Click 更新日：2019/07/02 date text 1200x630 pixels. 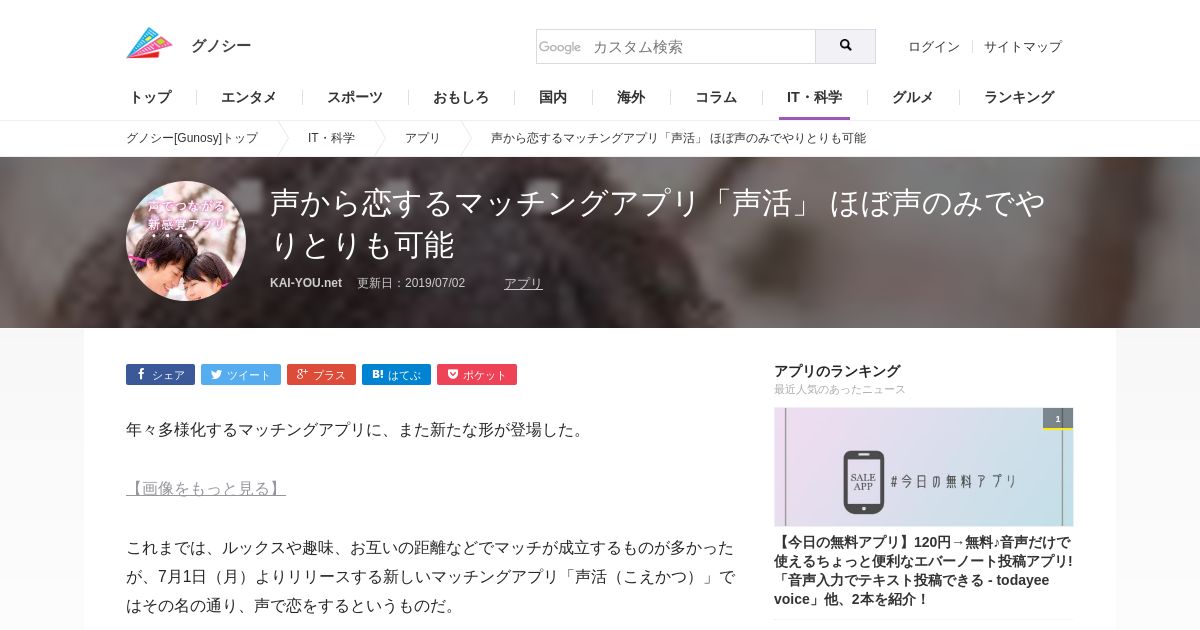tap(411, 283)
